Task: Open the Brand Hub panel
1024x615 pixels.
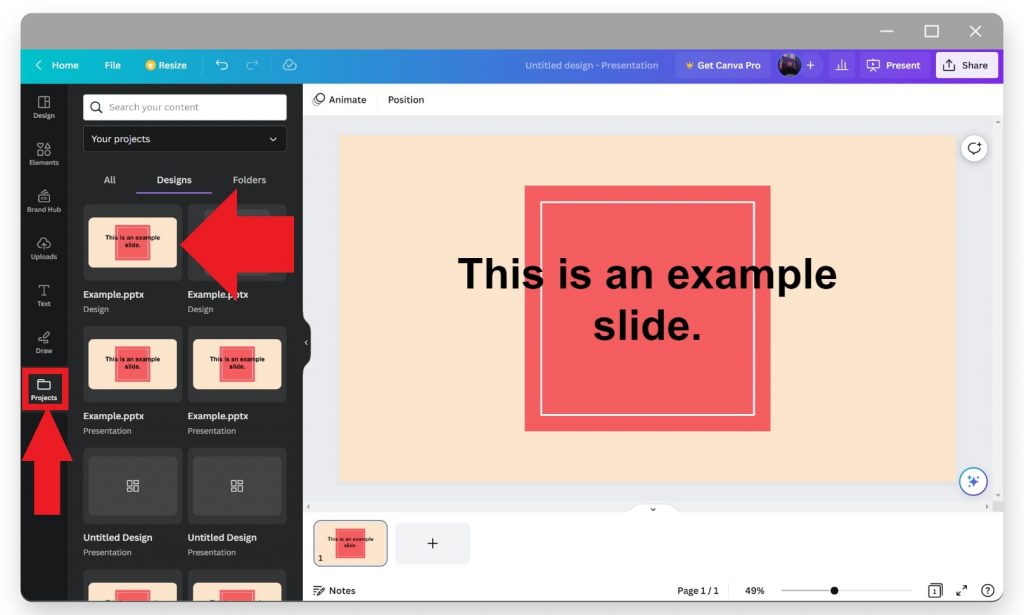Action: tap(43, 200)
